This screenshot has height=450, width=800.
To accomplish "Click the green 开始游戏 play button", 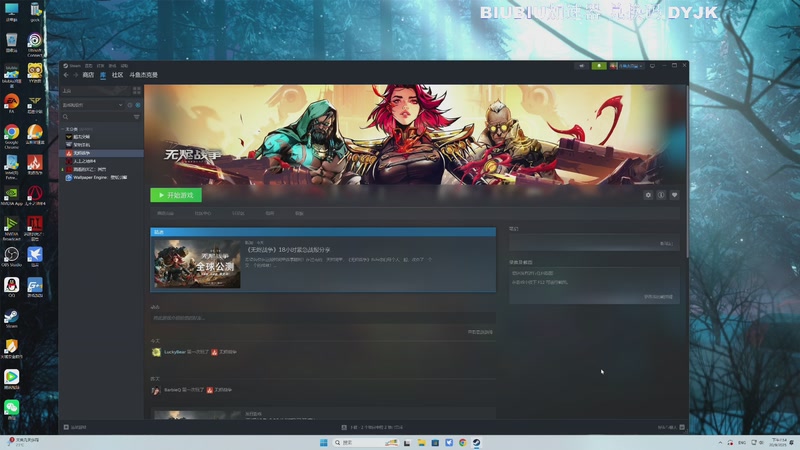I will coord(176,195).
